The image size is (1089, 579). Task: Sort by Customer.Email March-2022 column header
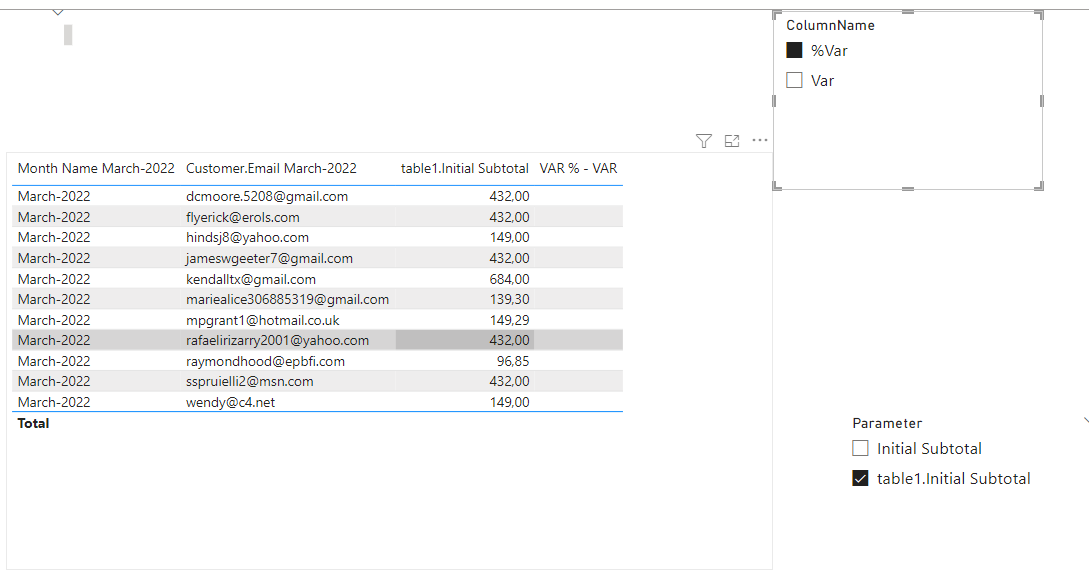[x=271, y=169]
